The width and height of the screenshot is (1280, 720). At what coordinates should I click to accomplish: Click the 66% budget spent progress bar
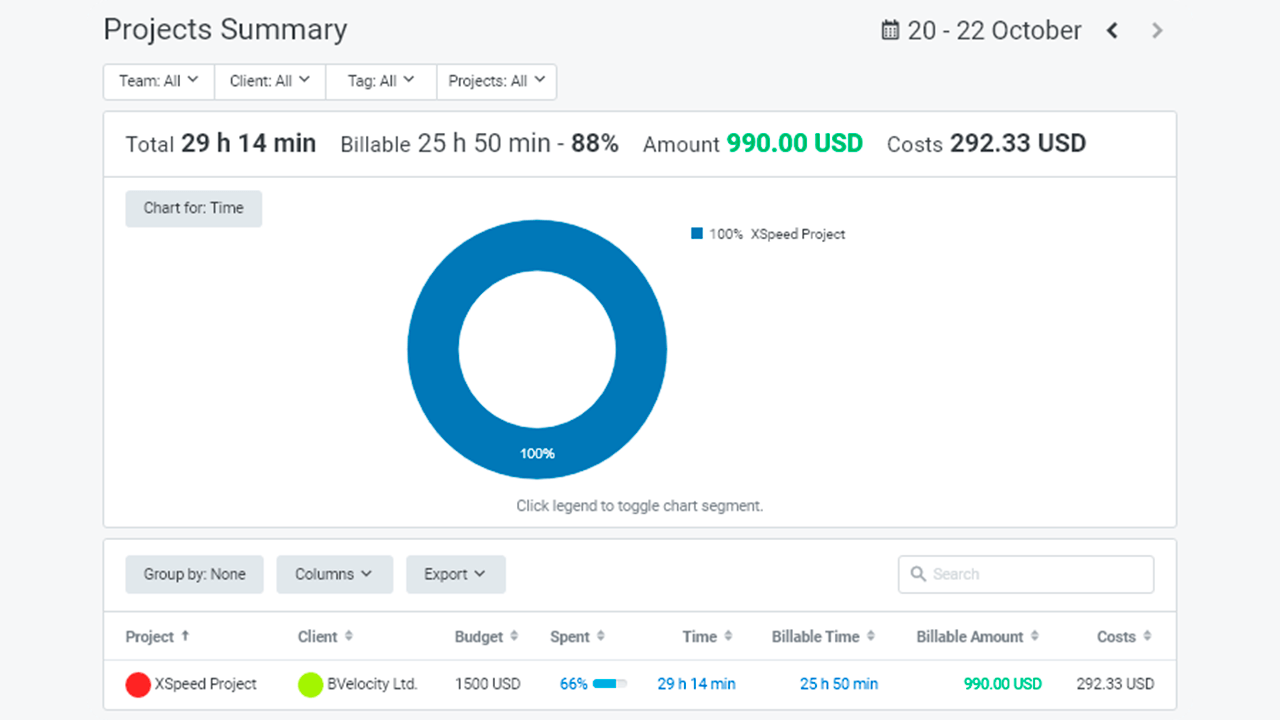(x=609, y=684)
